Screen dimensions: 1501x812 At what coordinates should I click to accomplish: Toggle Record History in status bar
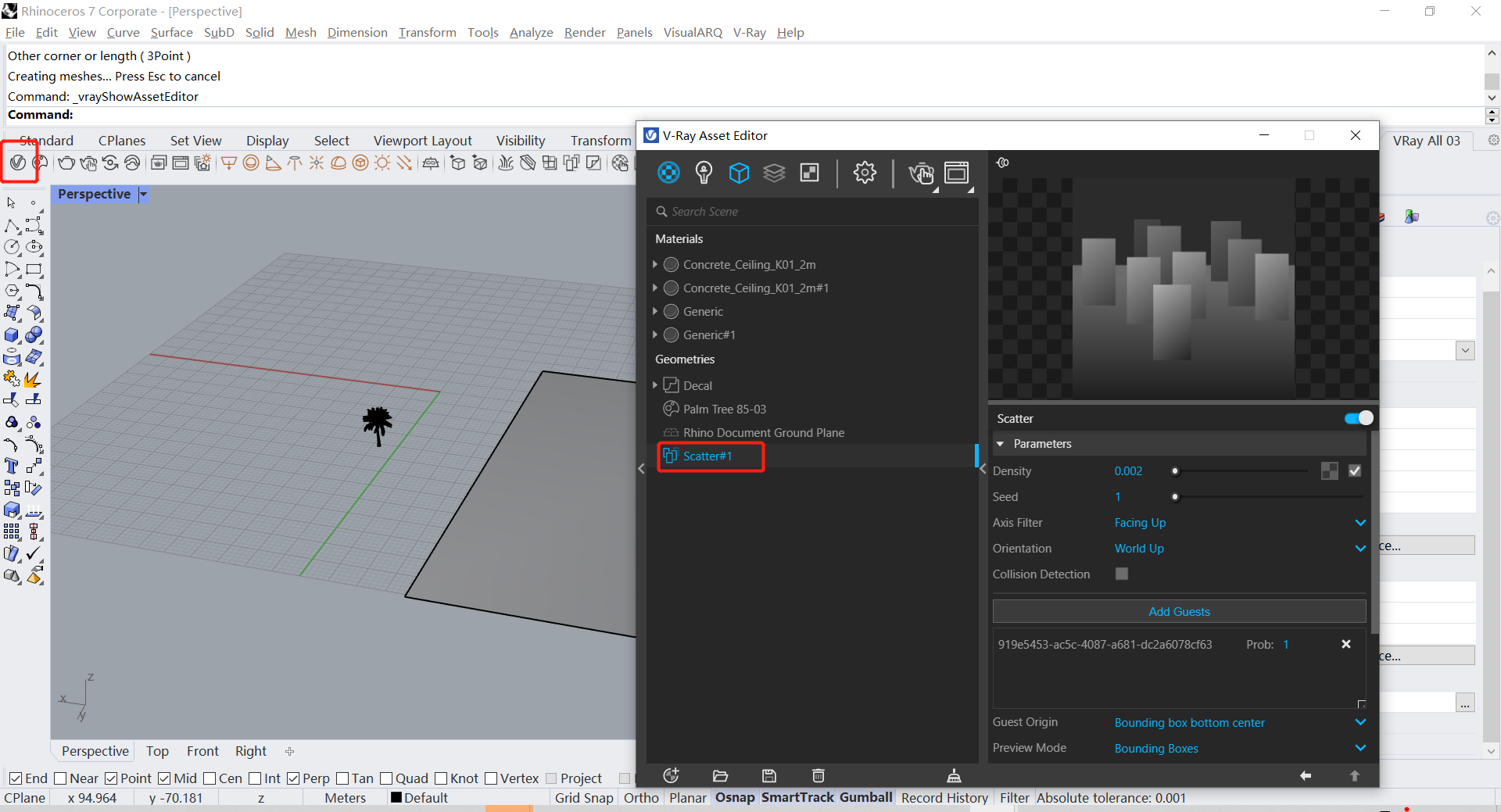(x=944, y=797)
